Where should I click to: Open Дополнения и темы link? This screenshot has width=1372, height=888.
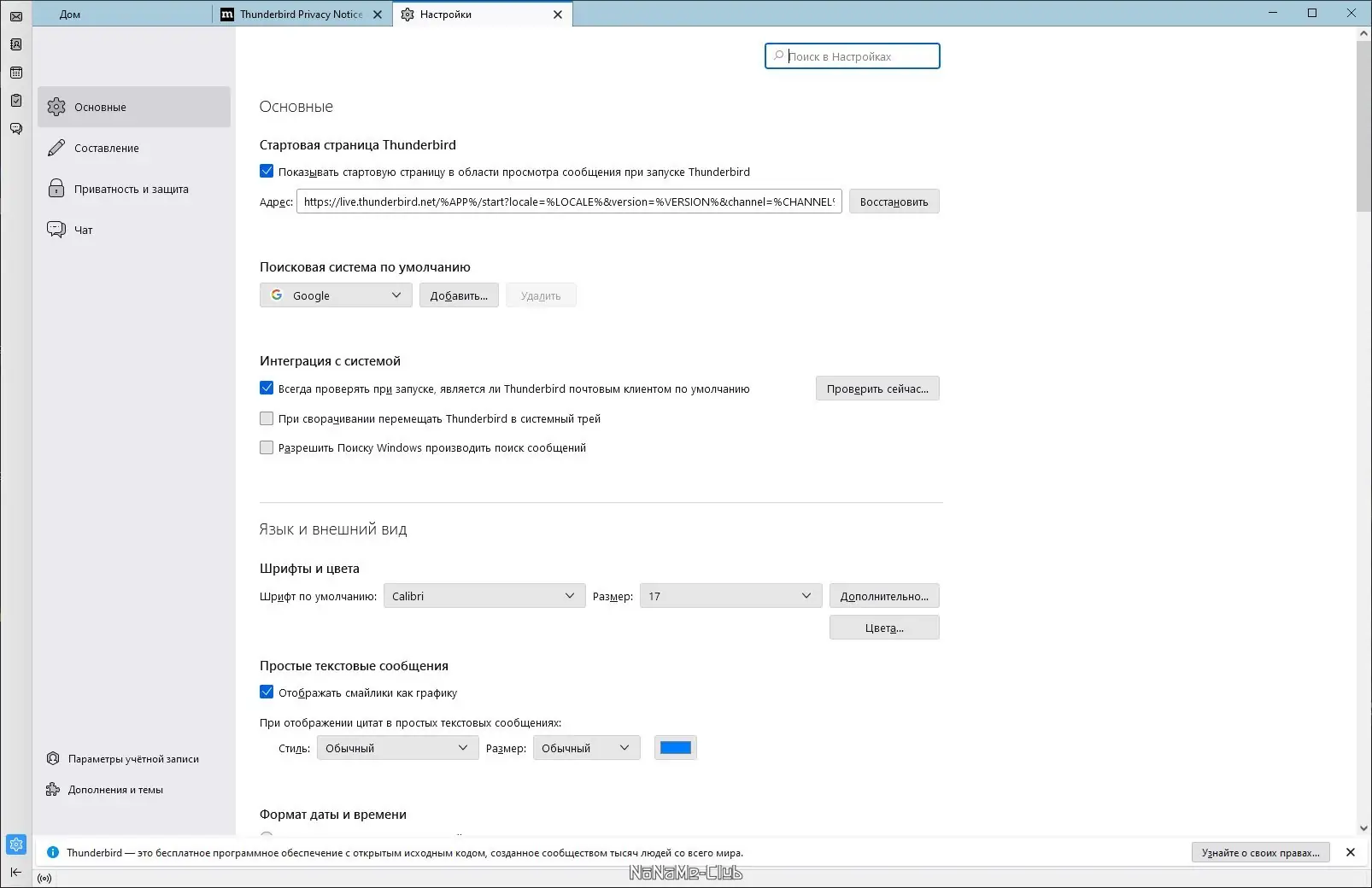(x=115, y=789)
